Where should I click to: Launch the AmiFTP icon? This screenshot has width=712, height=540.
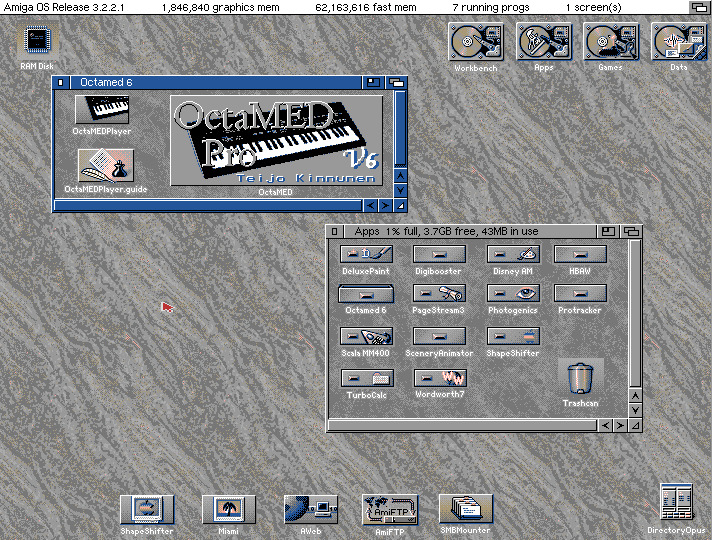pos(390,510)
